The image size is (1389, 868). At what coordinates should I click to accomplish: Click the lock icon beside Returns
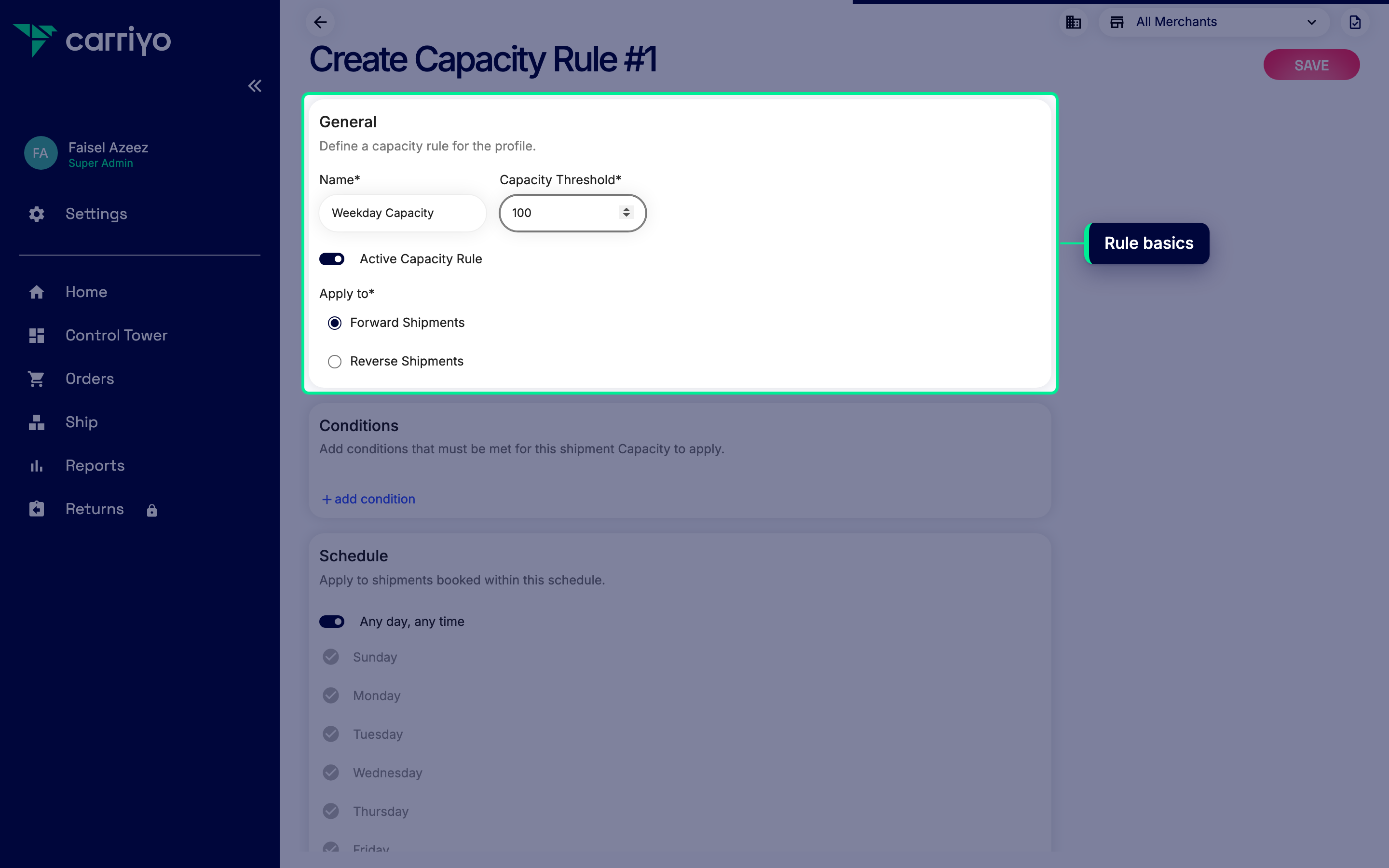pyautogui.click(x=151, y=510)
